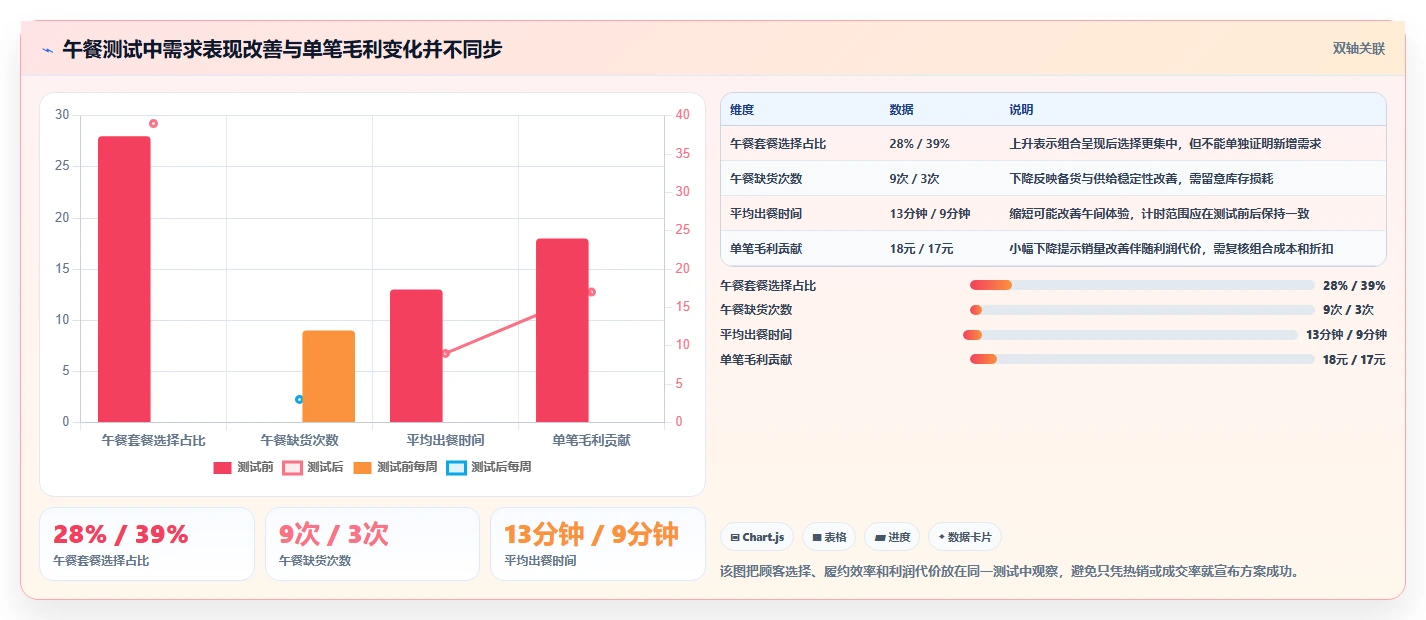Click the icon in the 进度 tag
This screenshot has height=620, width=1426.
click(x=880, y=538)
